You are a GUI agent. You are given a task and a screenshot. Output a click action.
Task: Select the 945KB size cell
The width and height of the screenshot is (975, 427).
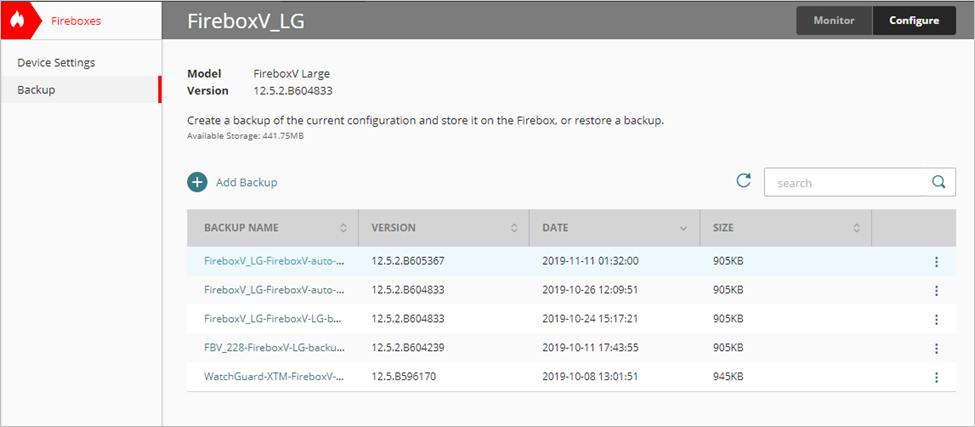(x=728, y=376)
